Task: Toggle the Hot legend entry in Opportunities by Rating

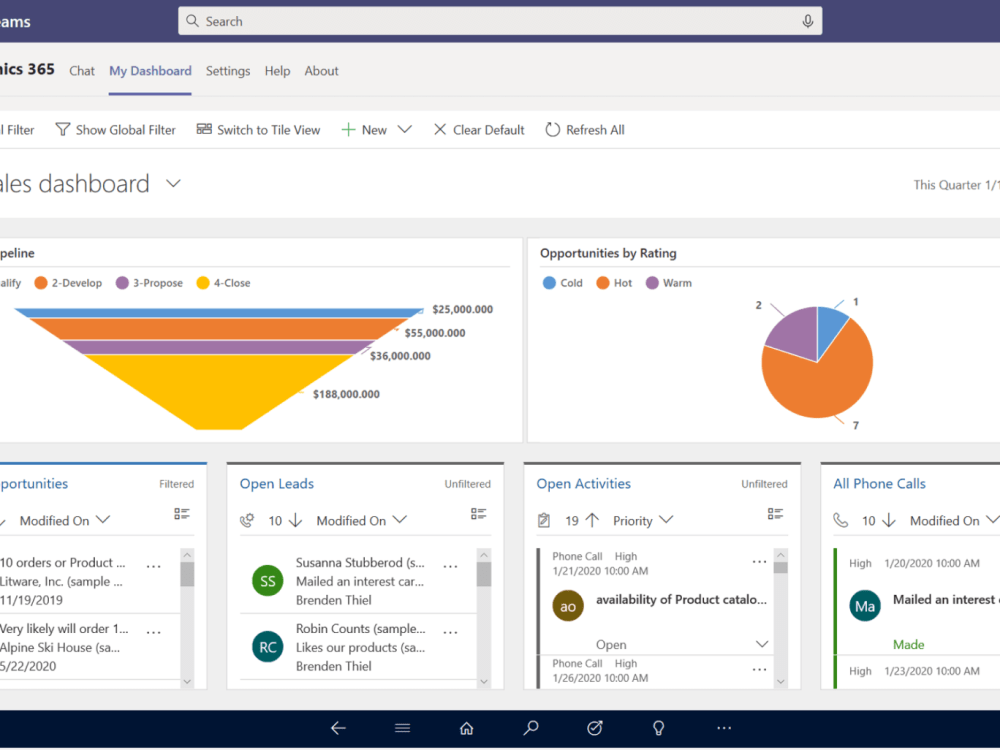Action: 613,283
